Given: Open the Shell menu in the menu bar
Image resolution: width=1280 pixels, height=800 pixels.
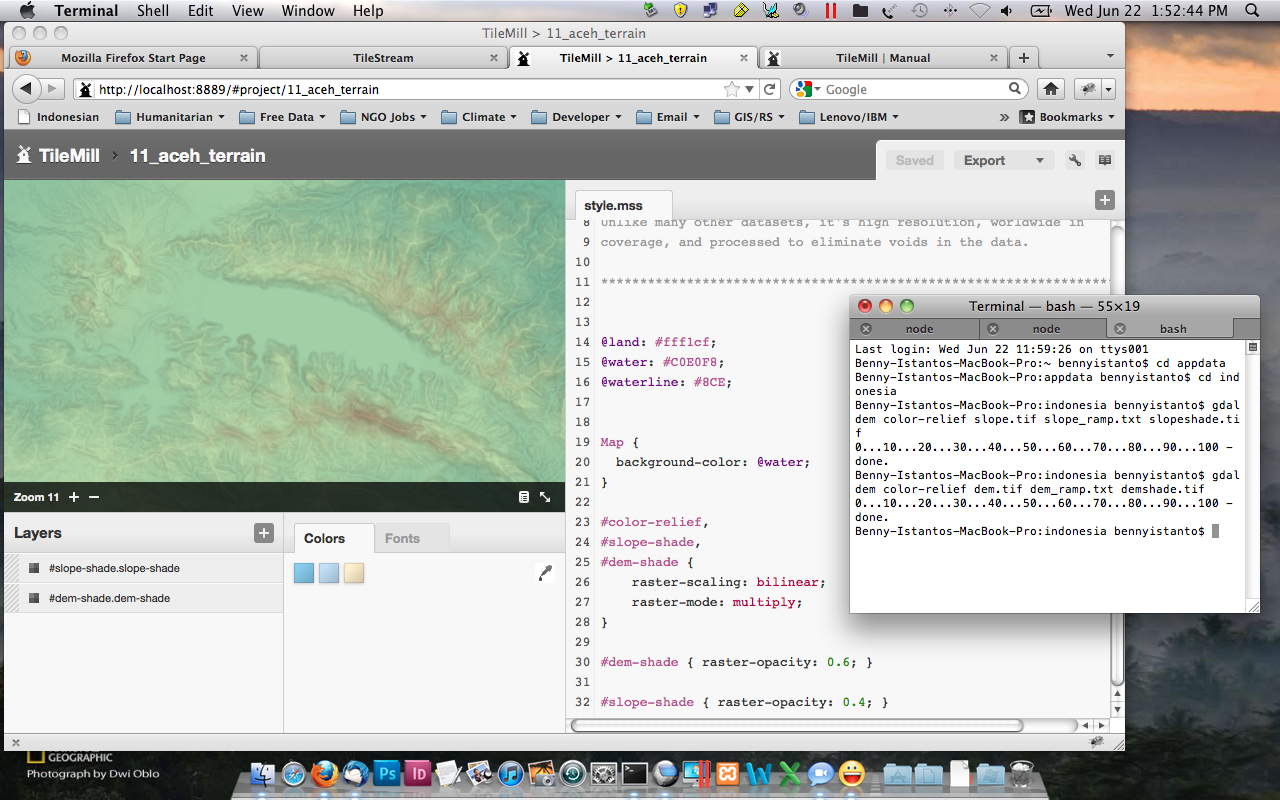Looking at the screenshot, I should (153, 11).
